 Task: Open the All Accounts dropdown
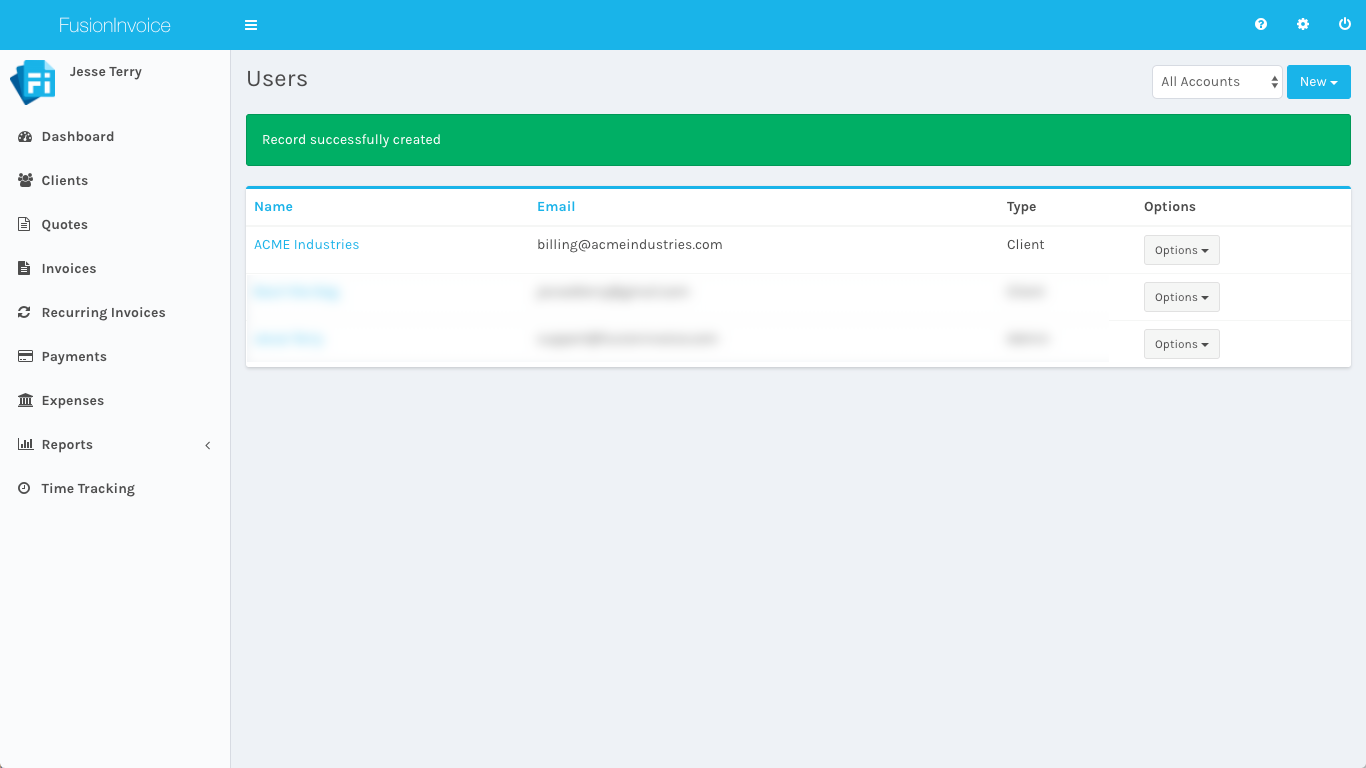pos(1217,82)
